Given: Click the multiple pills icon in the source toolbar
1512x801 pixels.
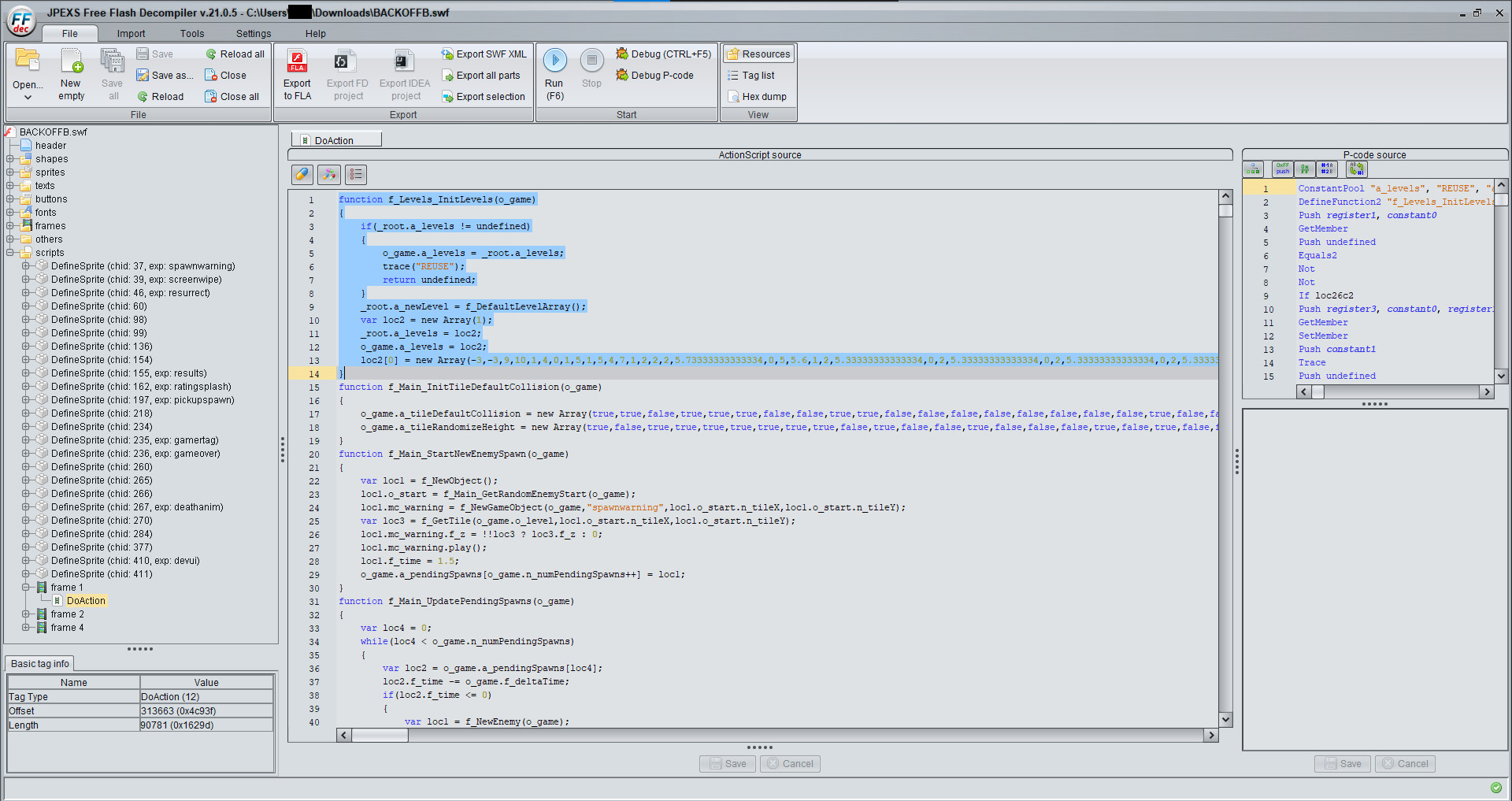Looking at the screenshot, I should [328, 174].
